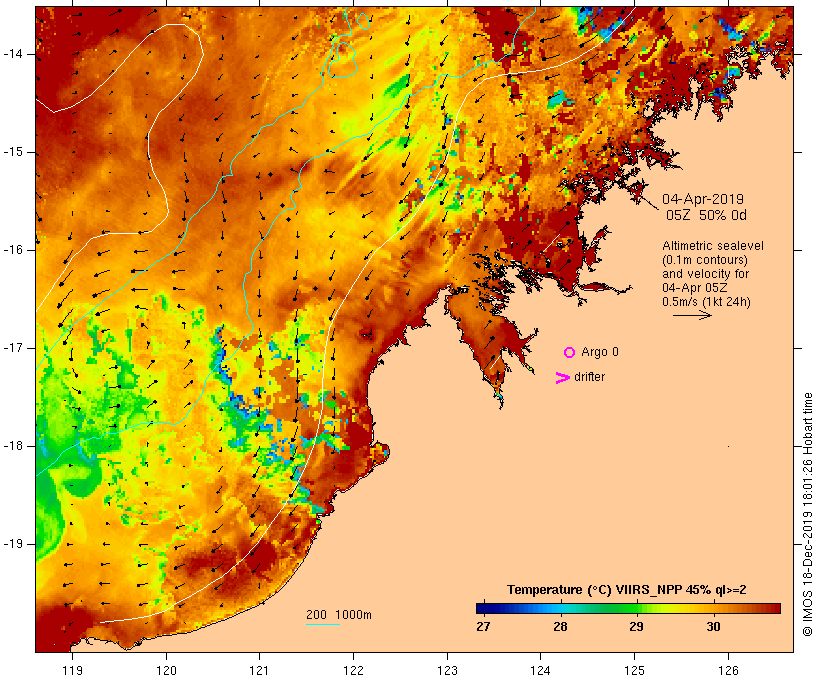The height and width of the screenshot is (680, 820).
Task: Click longitude label 125
Action: pyautogui.click(x=634, y=670)
